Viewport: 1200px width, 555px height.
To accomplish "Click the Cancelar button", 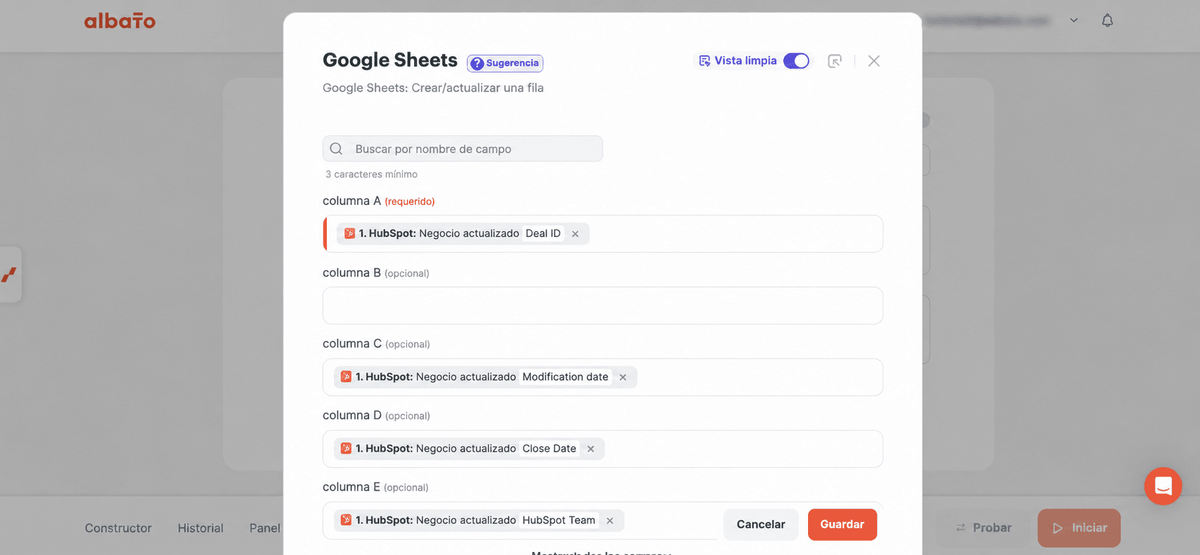I will pyautogui.click(x=761, y=524).
